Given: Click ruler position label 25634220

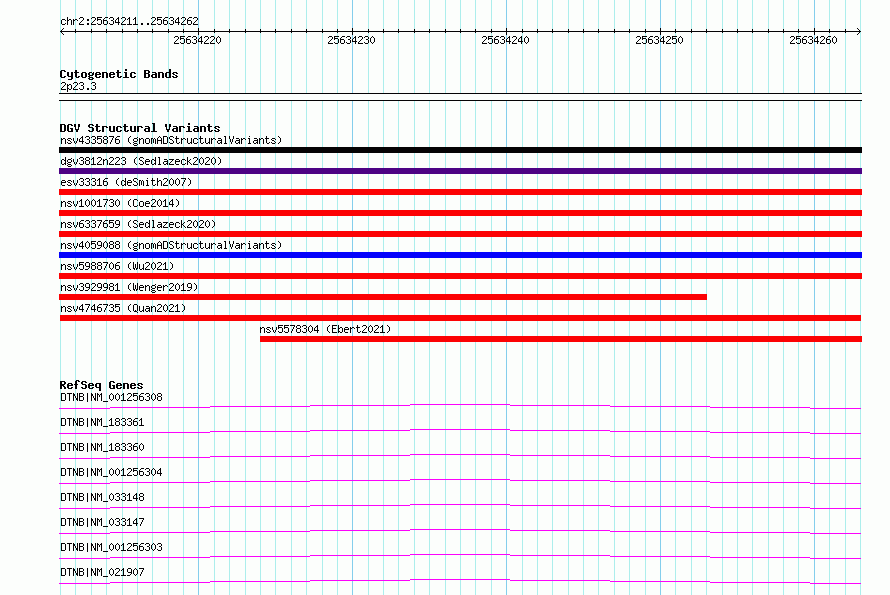Looking at the screenshot, I should coord(198,40).
